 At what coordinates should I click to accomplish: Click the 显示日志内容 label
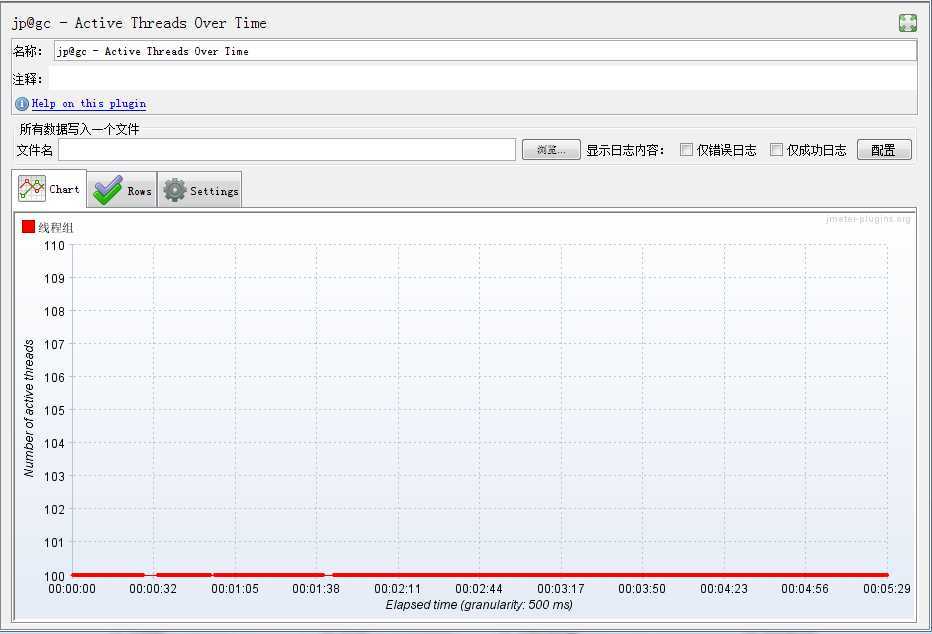pyautogui.click(x=625, y=150)
